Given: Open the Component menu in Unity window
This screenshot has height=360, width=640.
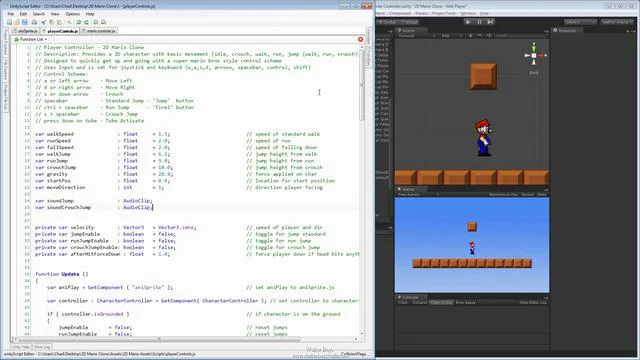Looking at the screenshot, I should click(400, 13).
